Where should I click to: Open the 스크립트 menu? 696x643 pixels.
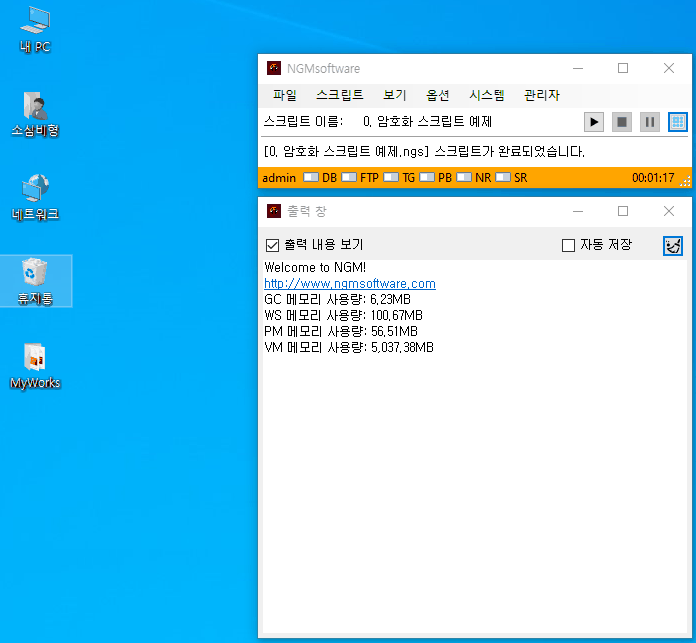(x=340, y=95)
